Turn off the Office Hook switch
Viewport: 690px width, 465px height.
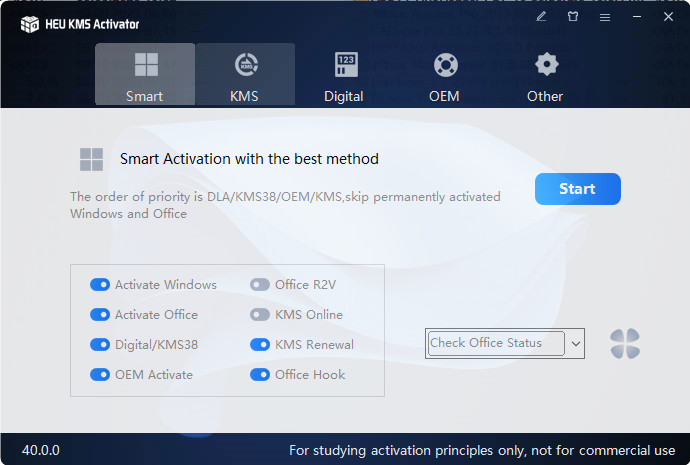click(260, 375)
